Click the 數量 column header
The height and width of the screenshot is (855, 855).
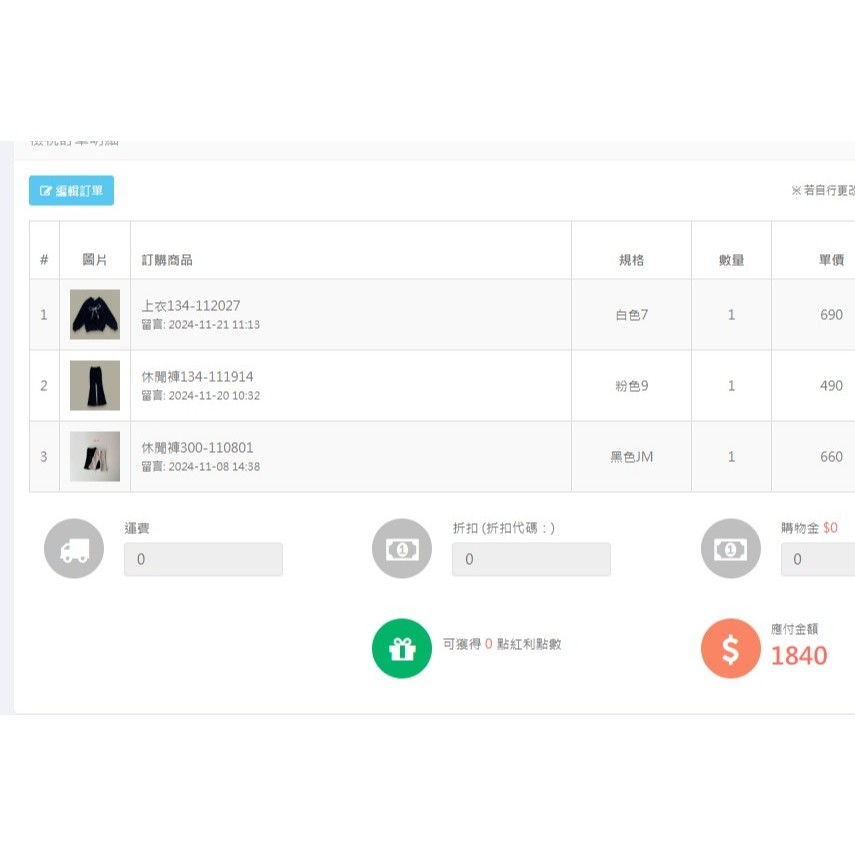pos(731,260)
